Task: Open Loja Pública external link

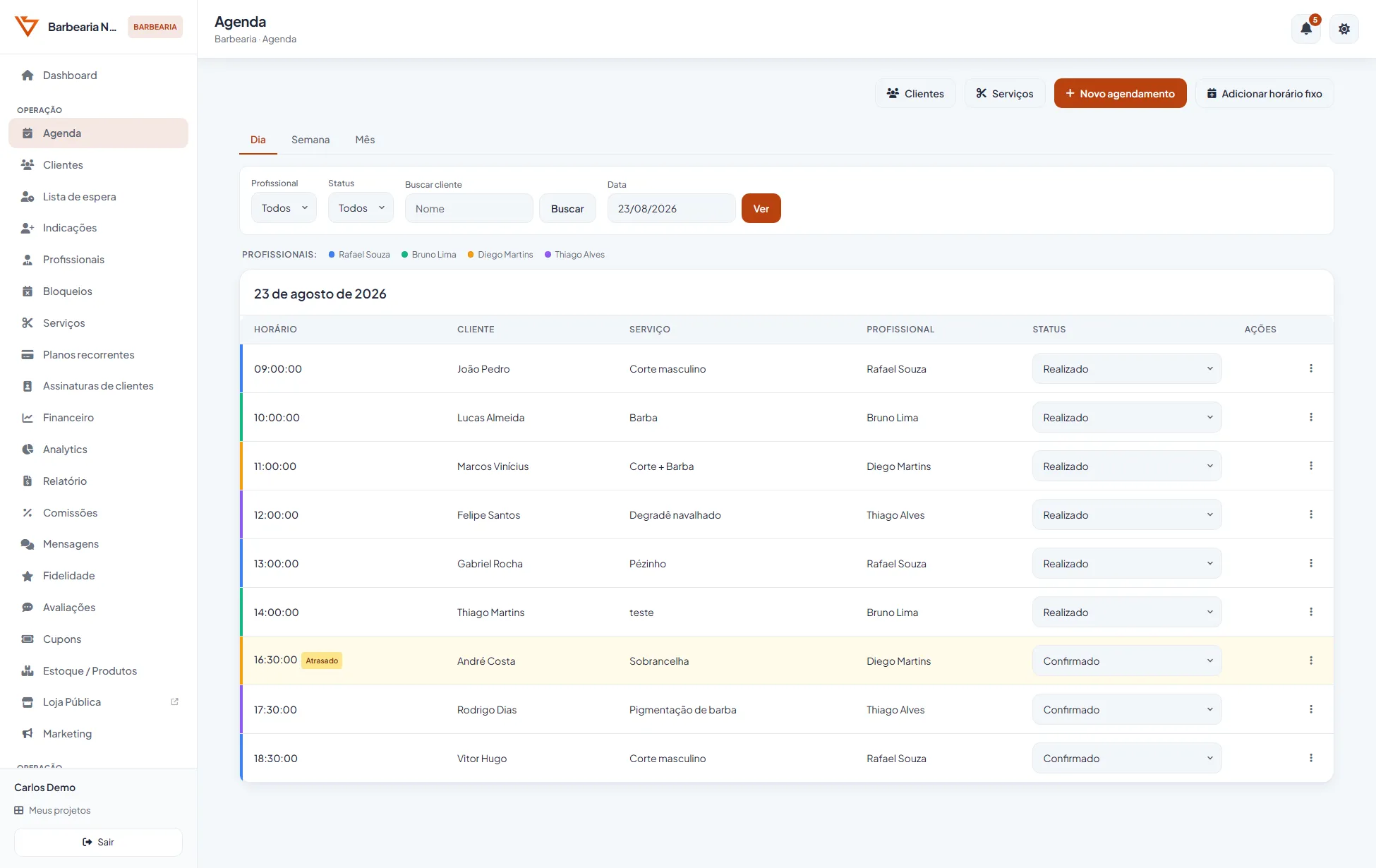Action: (x=98, y=702)
